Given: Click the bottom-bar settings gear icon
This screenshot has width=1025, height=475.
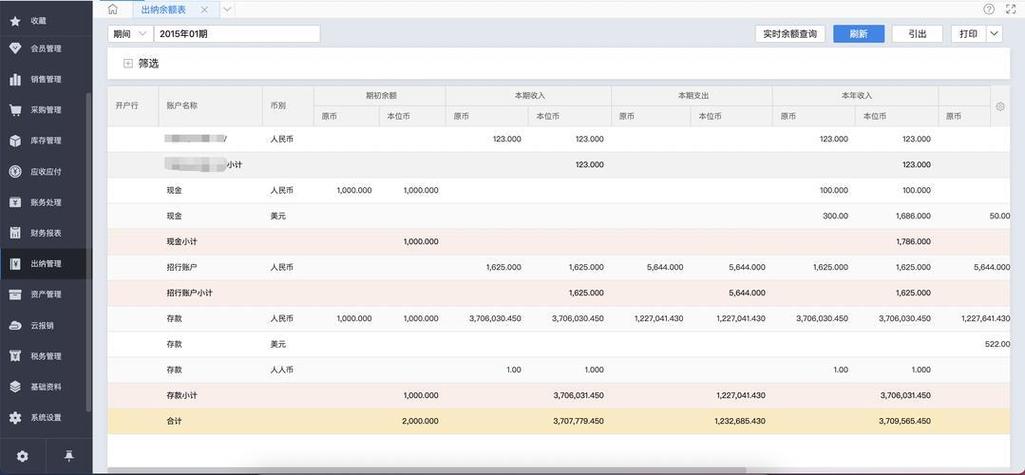Looking at the screenshot, I should tap(22, 456).
